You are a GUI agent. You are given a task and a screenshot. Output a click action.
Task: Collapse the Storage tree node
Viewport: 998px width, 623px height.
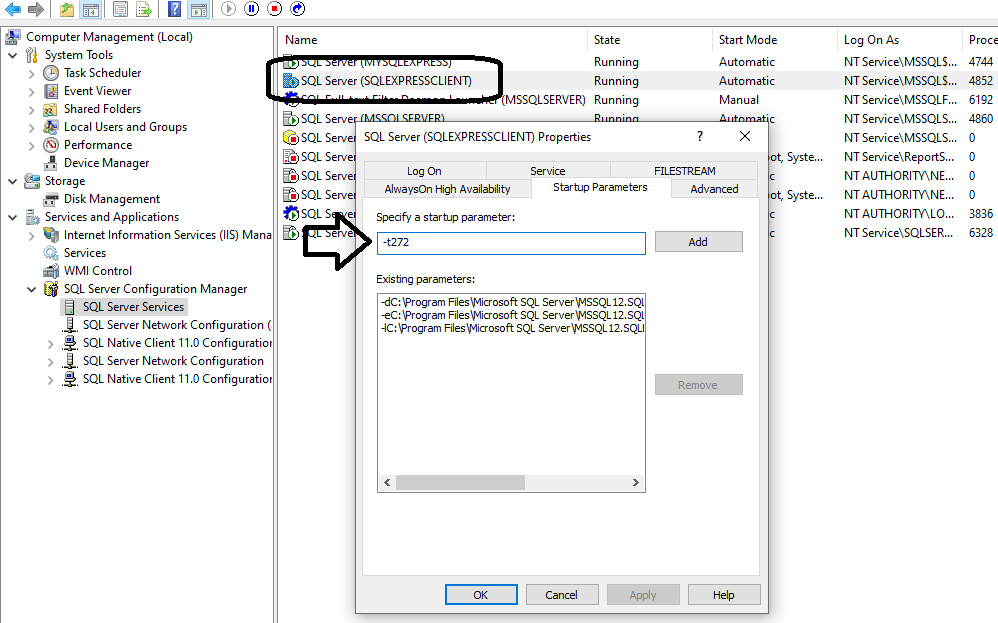pyautogui.click(x=13, y=181)
